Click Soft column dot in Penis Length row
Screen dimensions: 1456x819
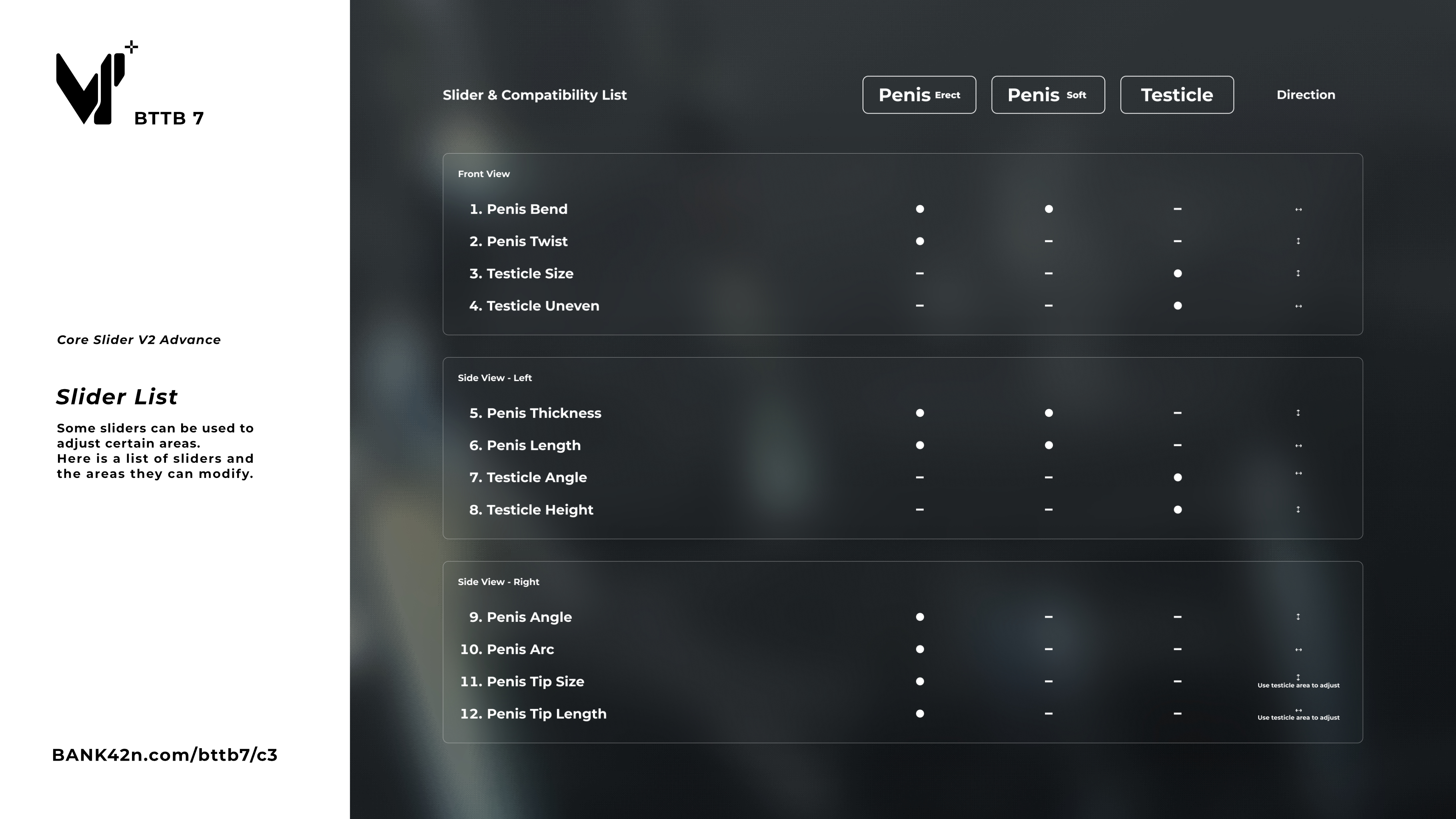pos(1049,445)
